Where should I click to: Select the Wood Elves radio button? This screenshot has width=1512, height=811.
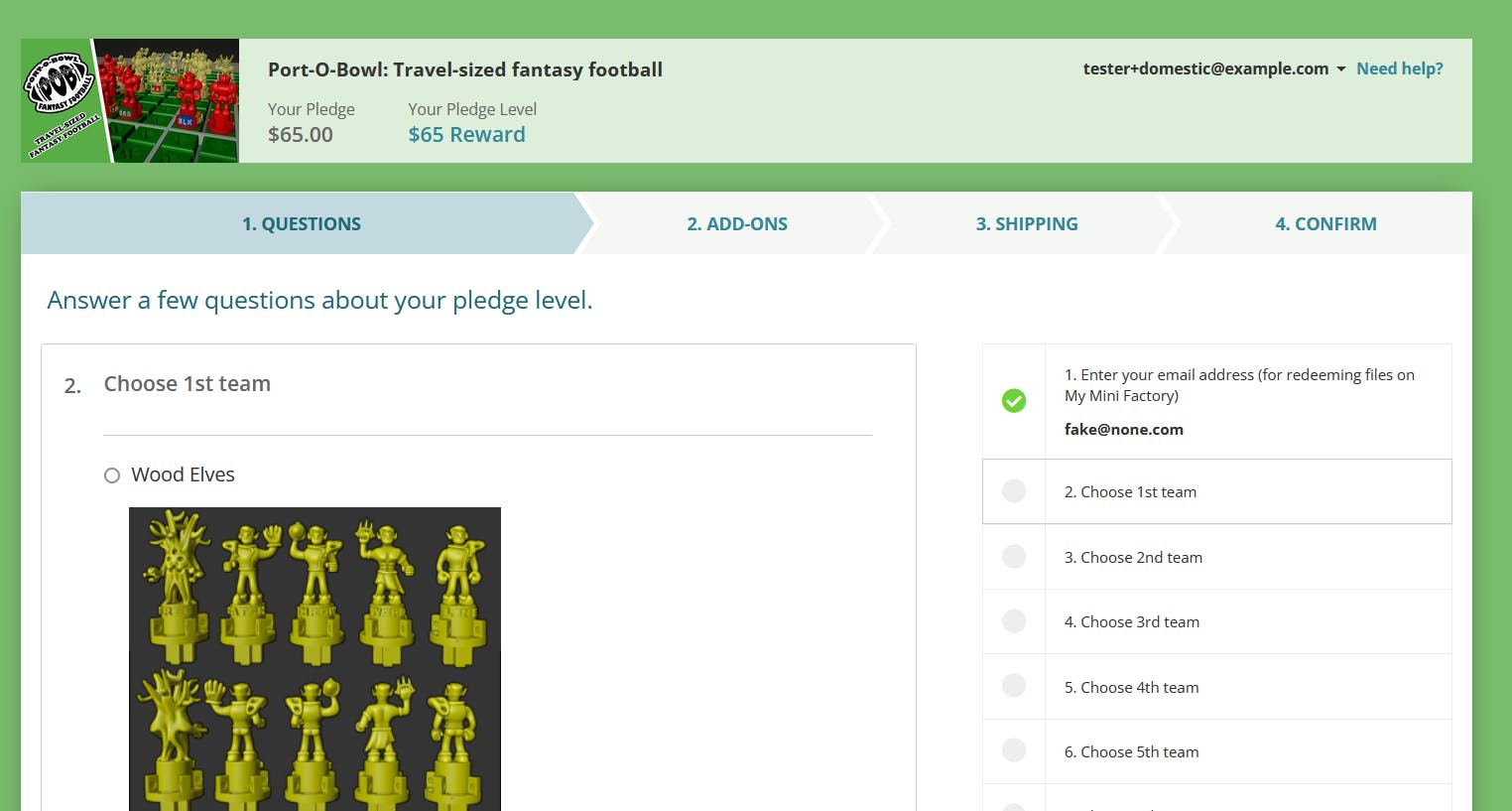112,475
